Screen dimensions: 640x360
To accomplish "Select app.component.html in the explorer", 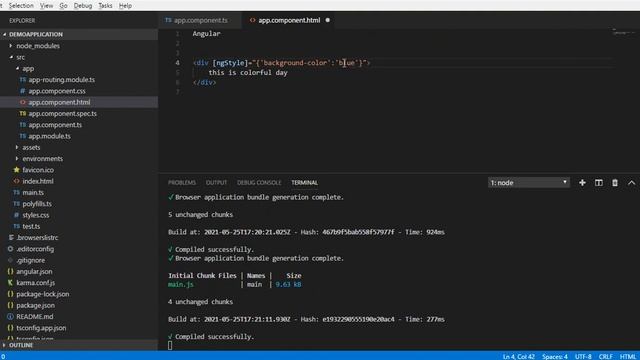I will point(79,102).
